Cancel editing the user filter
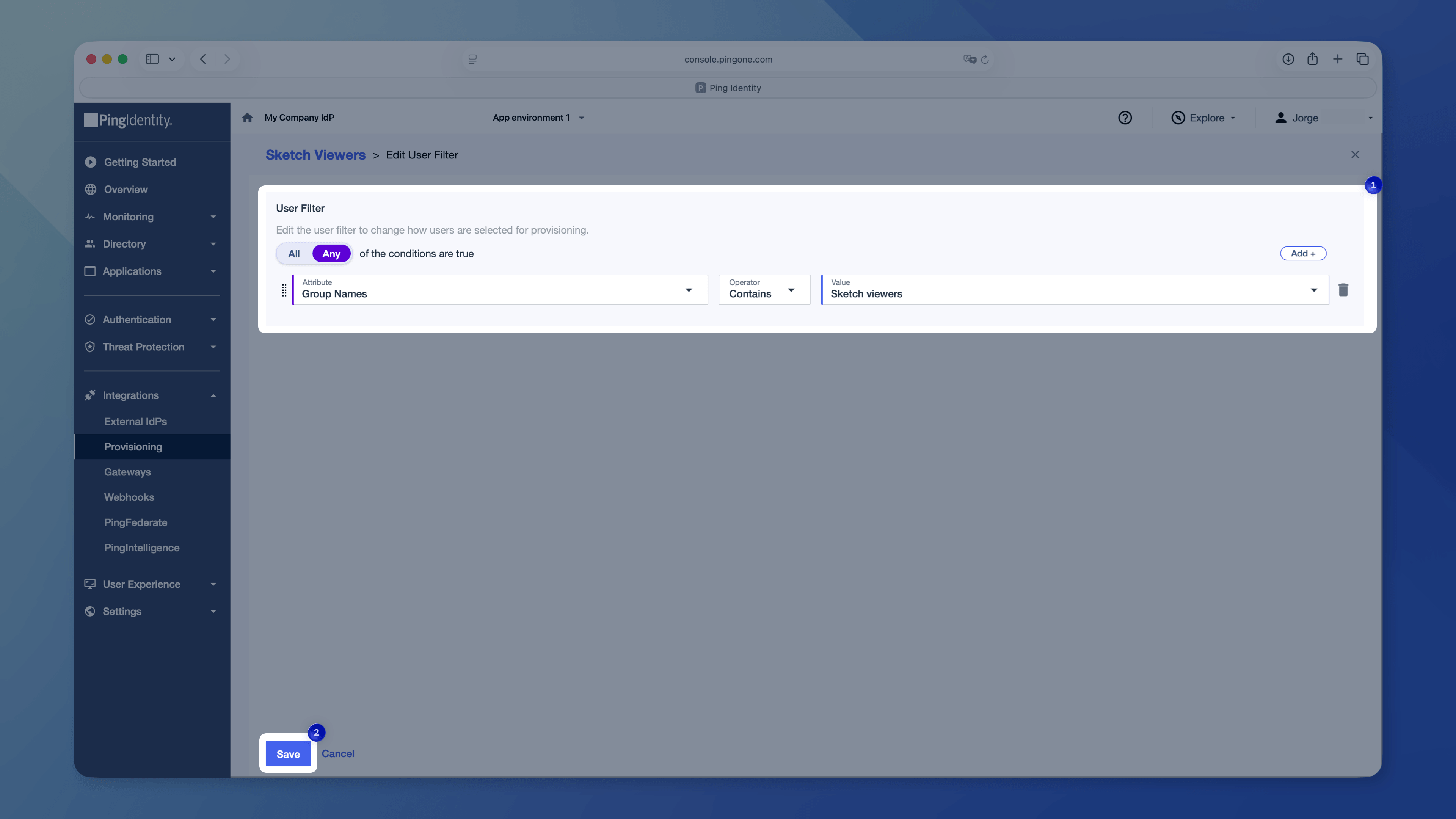The image size is (1456, 819). (338, 753)
